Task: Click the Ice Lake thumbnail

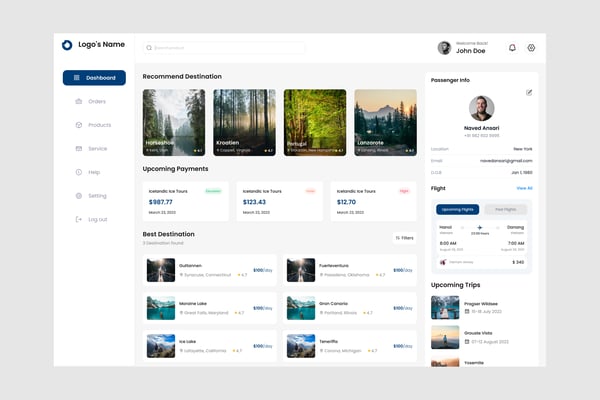Action: click(161, 346)
